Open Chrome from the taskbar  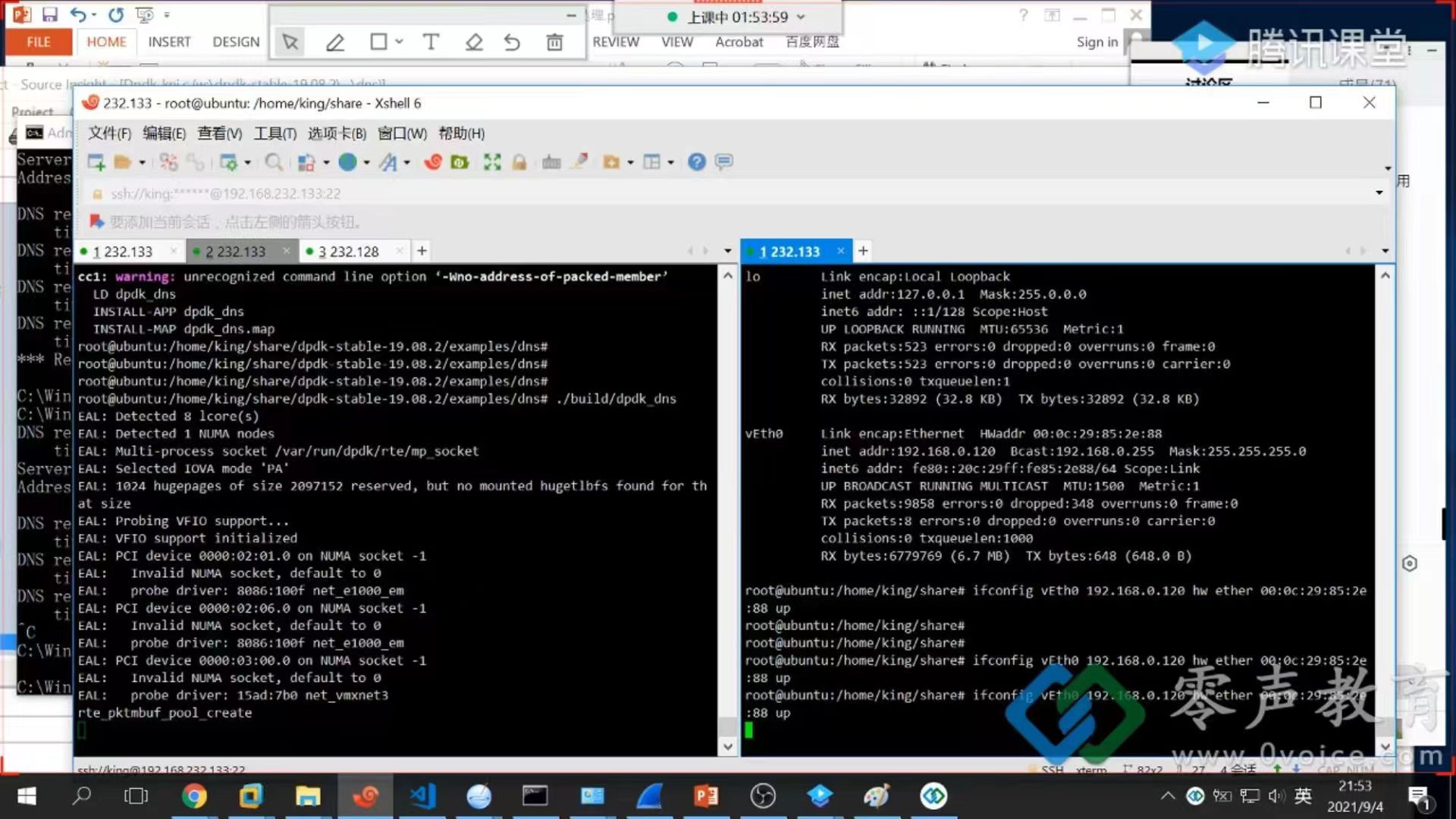point(195,796)
